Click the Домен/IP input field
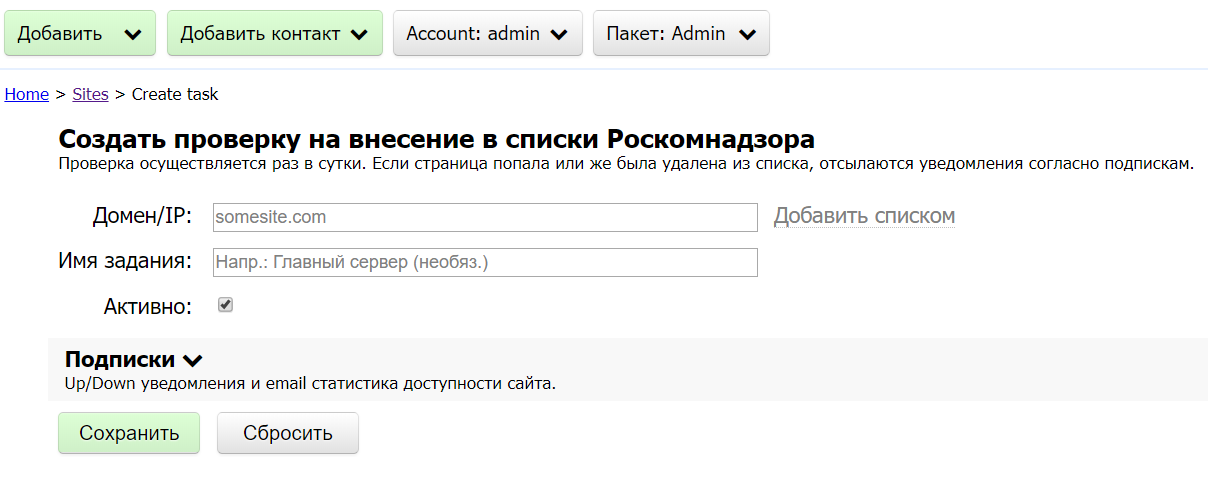Screen dimensions: 1208x480 click(x=485, y=217)
